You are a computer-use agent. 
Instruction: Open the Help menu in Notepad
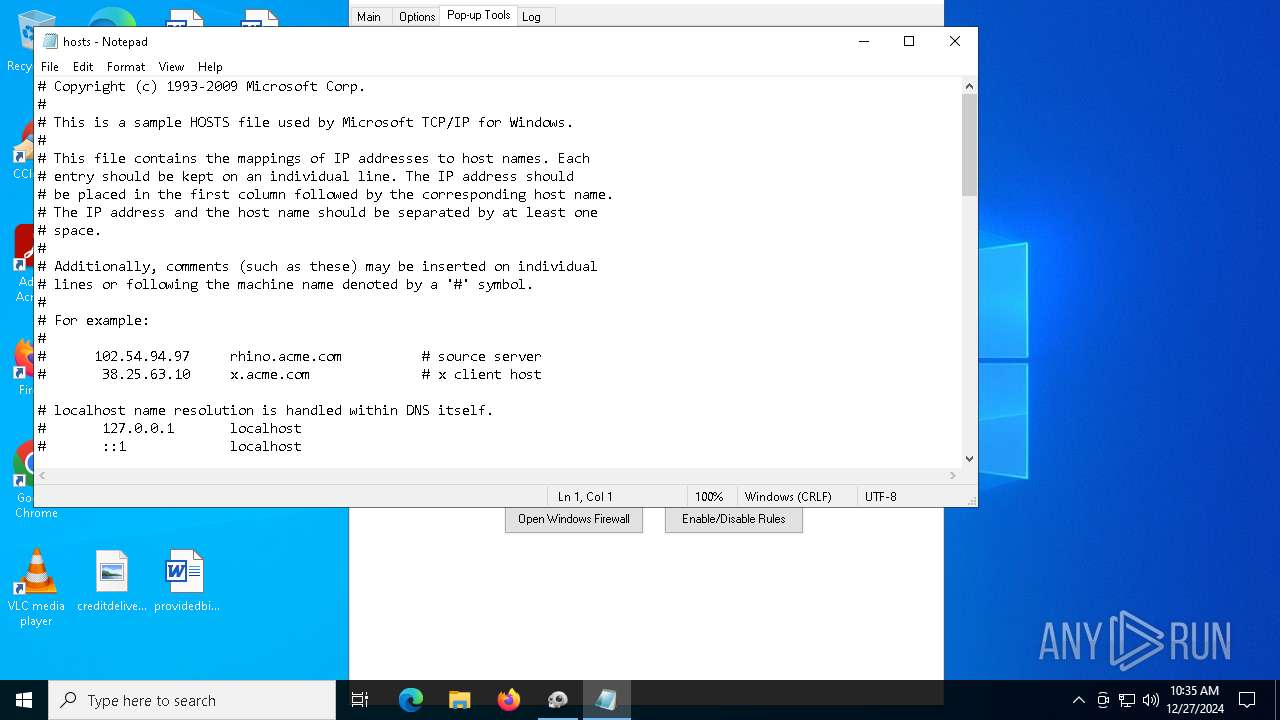[210, 67]
